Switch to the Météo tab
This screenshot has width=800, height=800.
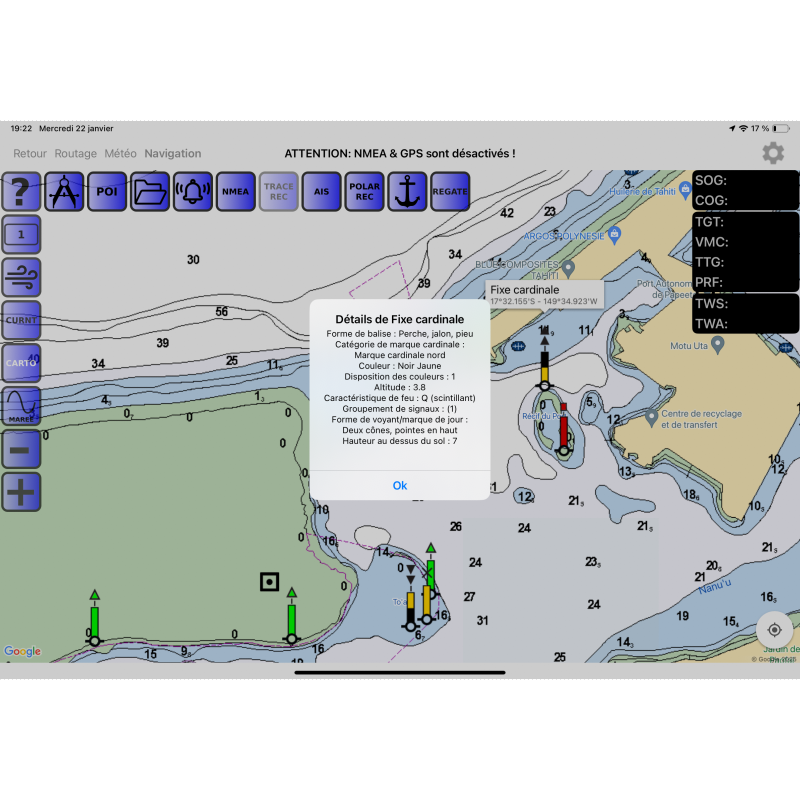click(x=121, y=154)
